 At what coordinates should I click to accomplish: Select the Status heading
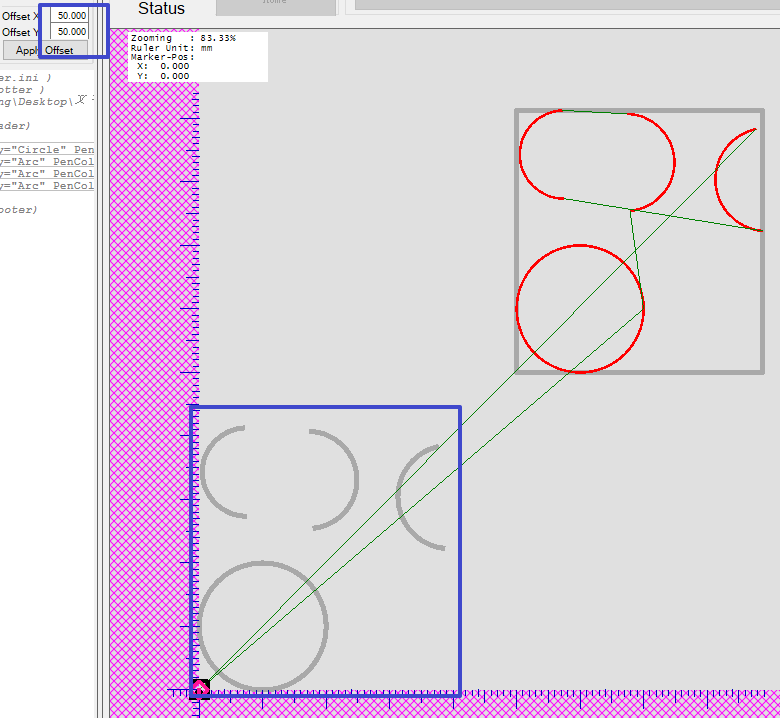161,9
